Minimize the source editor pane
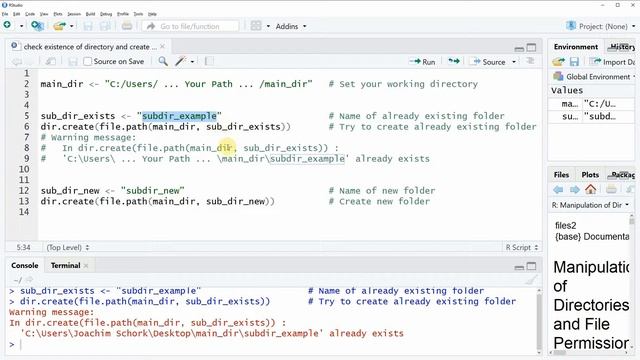The image size is (640, 360). tap(519, 49)
